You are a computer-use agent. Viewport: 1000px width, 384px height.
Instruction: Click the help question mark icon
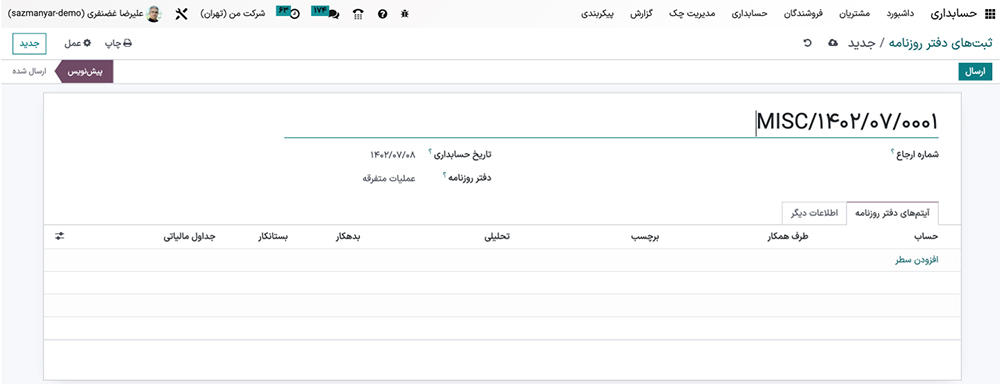tap(383, 13)
